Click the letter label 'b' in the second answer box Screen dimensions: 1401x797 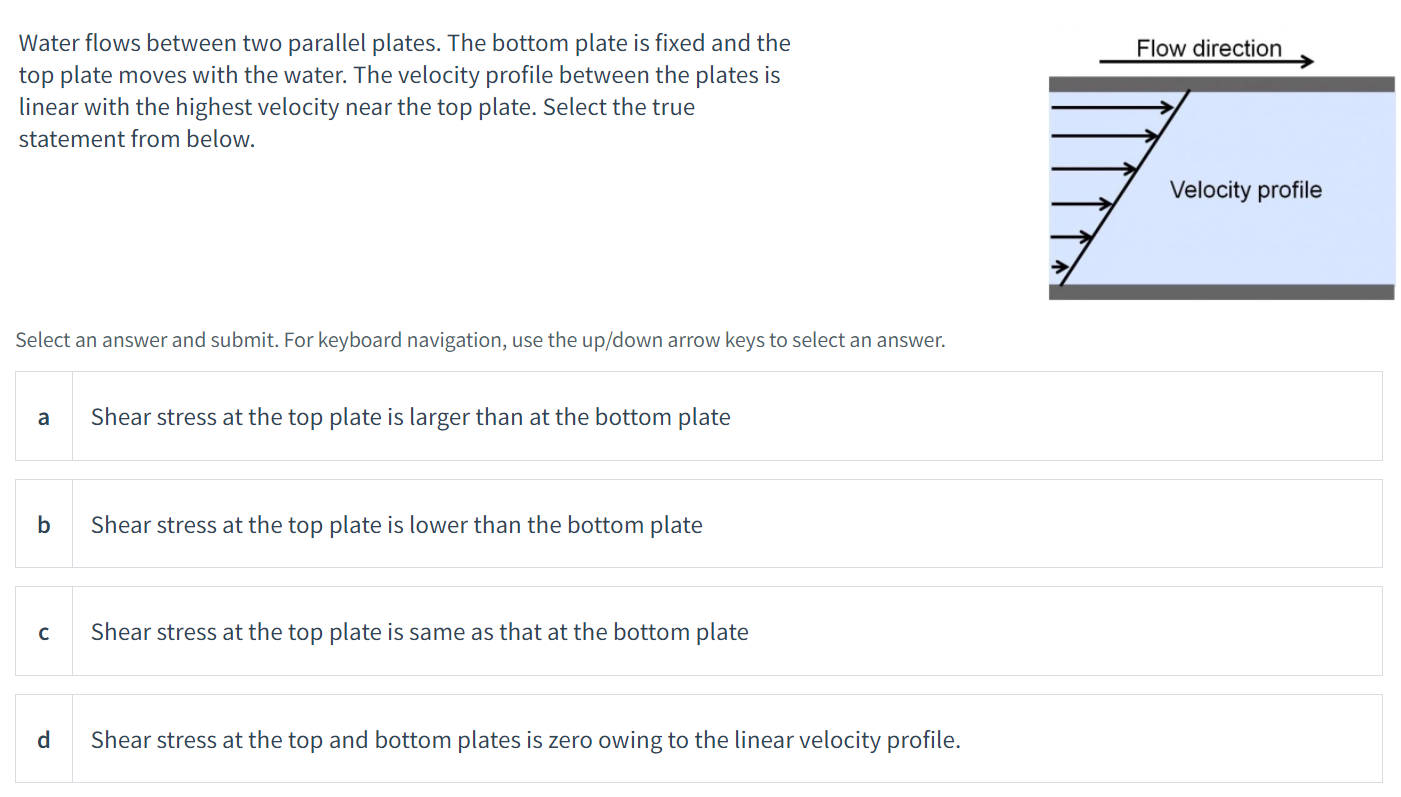click(x=43, y=524)
